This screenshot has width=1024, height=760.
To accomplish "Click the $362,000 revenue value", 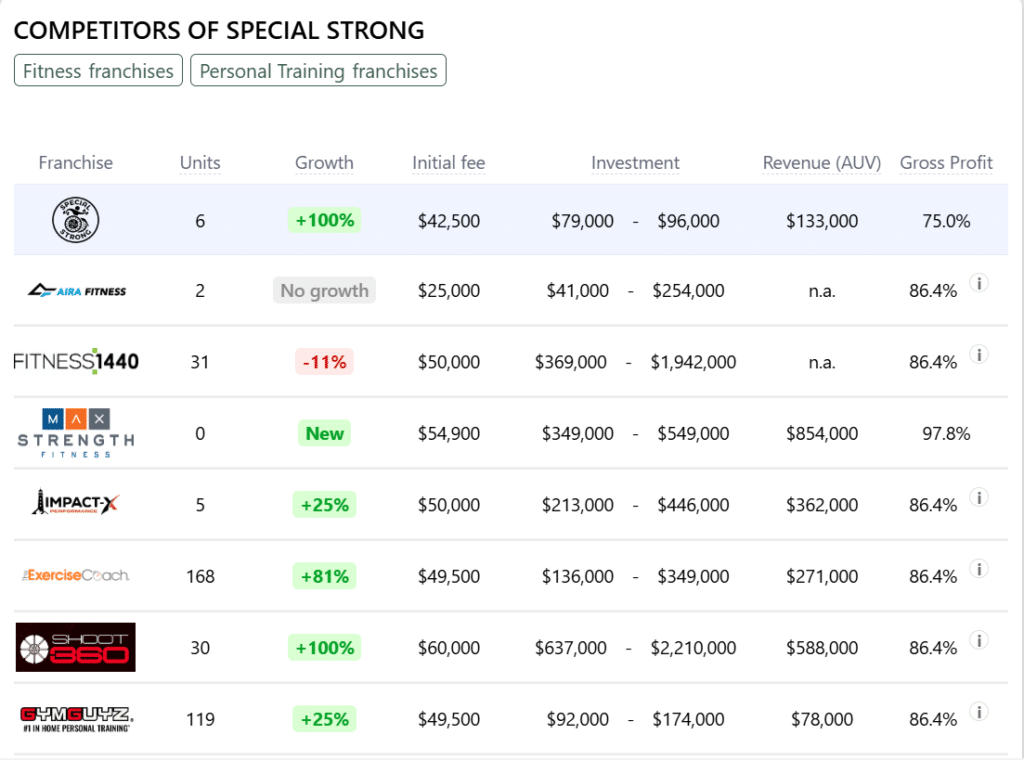I will (822, 505).
